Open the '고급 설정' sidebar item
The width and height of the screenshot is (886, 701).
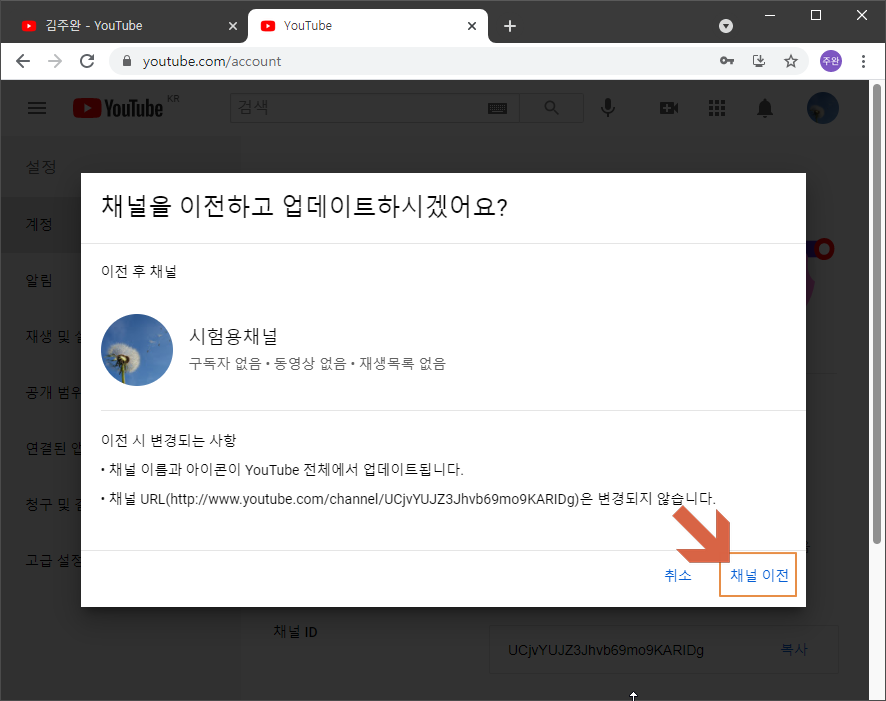[x=54, y=560]
